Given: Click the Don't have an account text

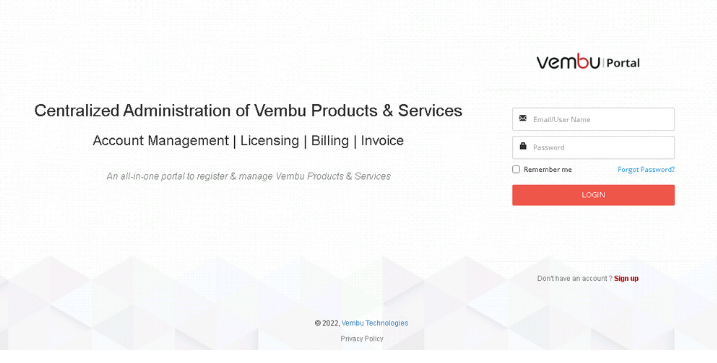Looking at the screenshot, I should click(574, 278).
